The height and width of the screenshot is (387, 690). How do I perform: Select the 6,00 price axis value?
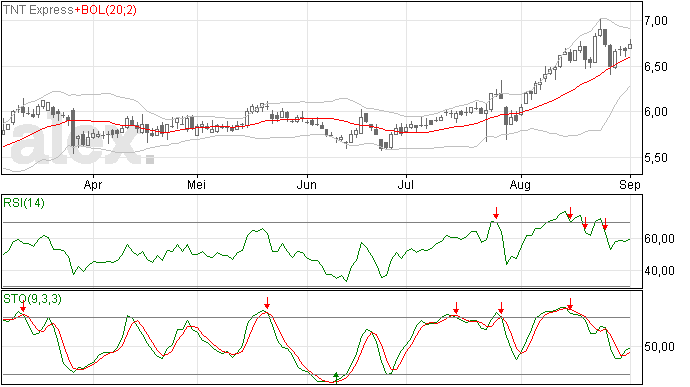click(x=656, y=112)
